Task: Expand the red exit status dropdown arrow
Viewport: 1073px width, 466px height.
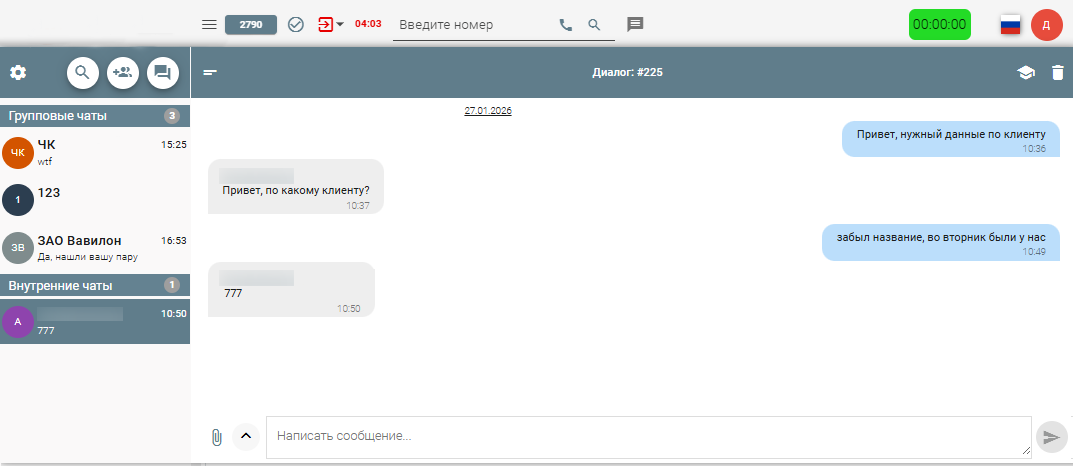Action: click(x=340, y=25)
